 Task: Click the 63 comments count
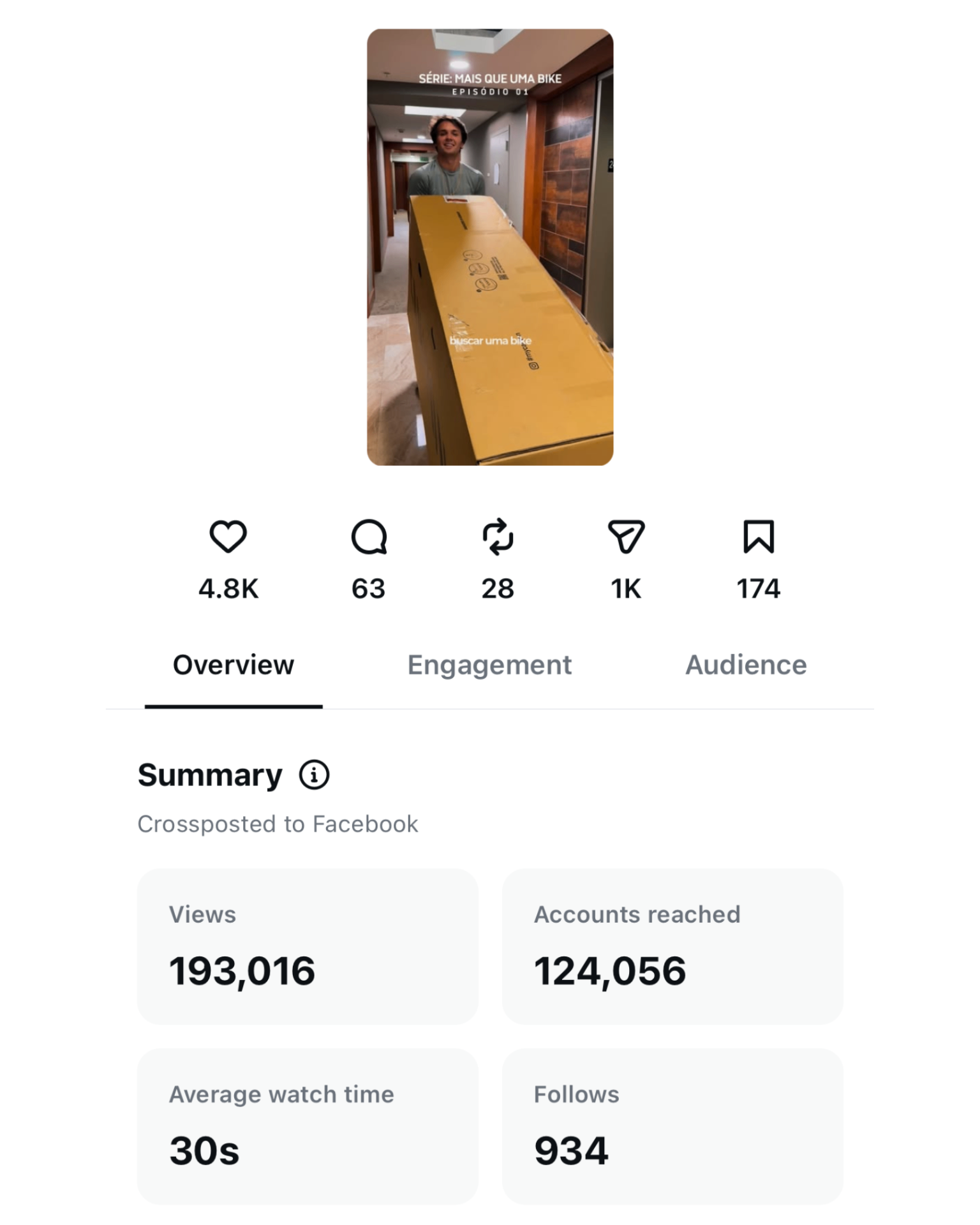[x=369, y=588]
